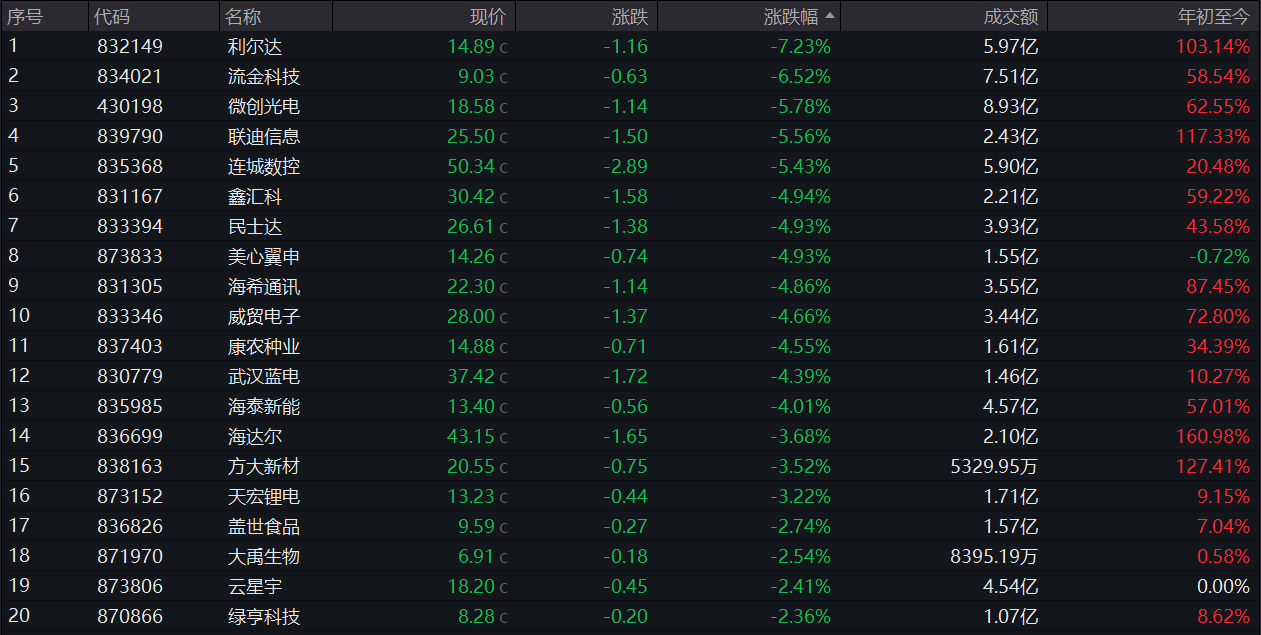Image resolution: width=1261 pixels, height=635 pixels.
Task: Select stock name 绿亨科技
Action: (x=264, y=616)
